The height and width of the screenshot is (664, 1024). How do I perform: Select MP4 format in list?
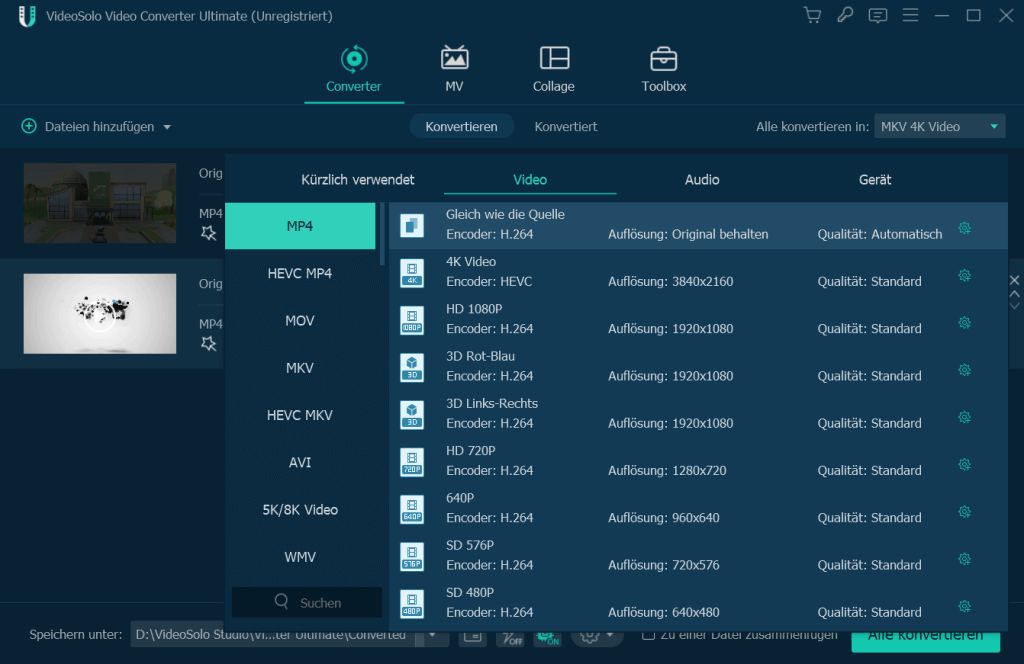[x=300, y=226]
